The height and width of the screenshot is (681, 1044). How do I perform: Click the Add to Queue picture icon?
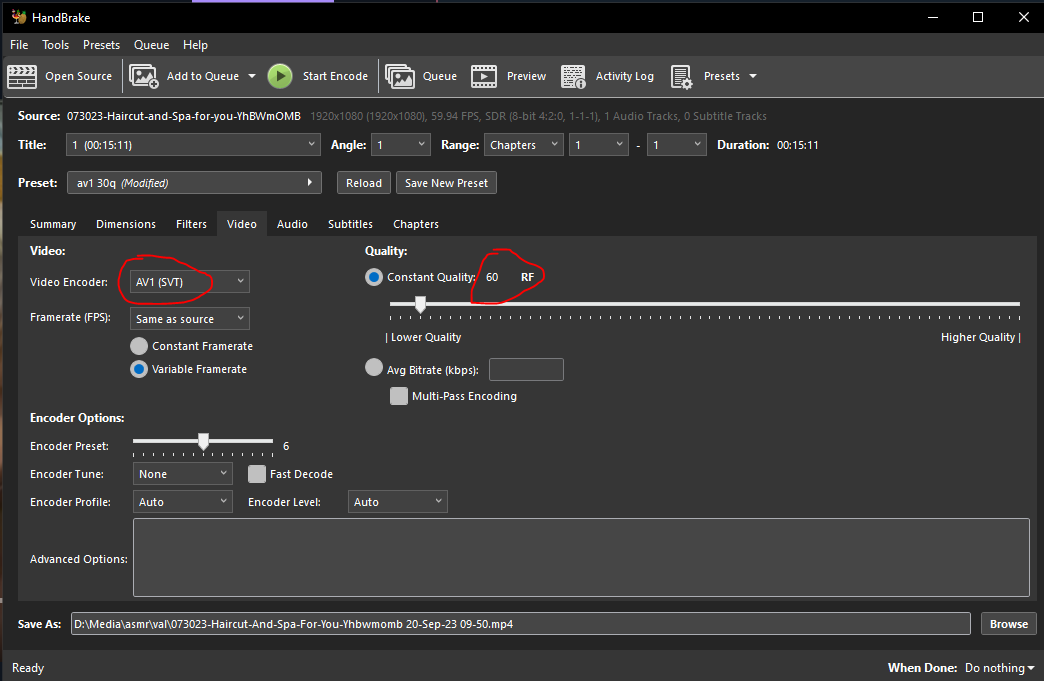(x=144, y=77)
